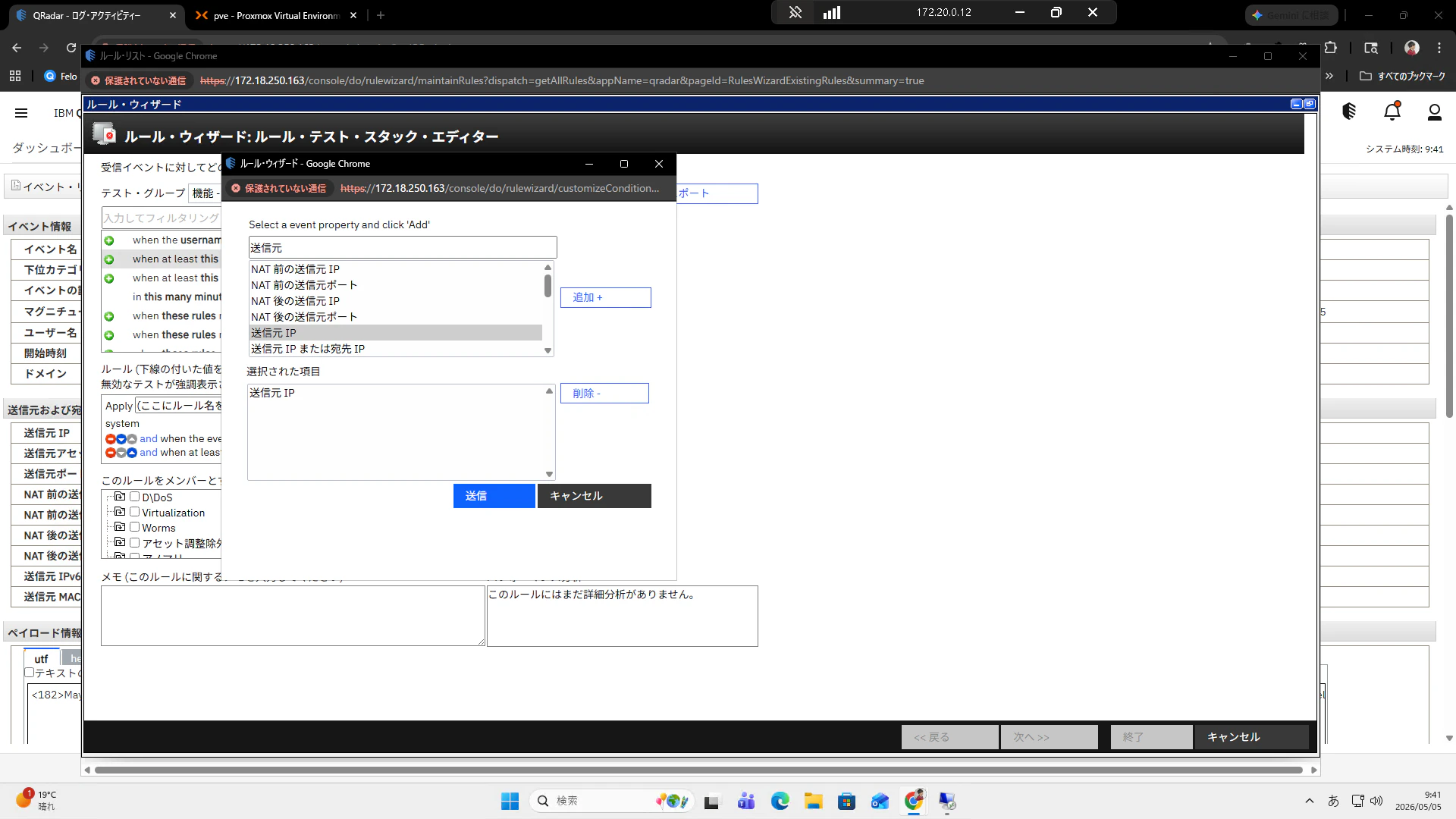Submit with 送信 button
The width and height of the screenshot is (1456, 819).
(494, 496)
